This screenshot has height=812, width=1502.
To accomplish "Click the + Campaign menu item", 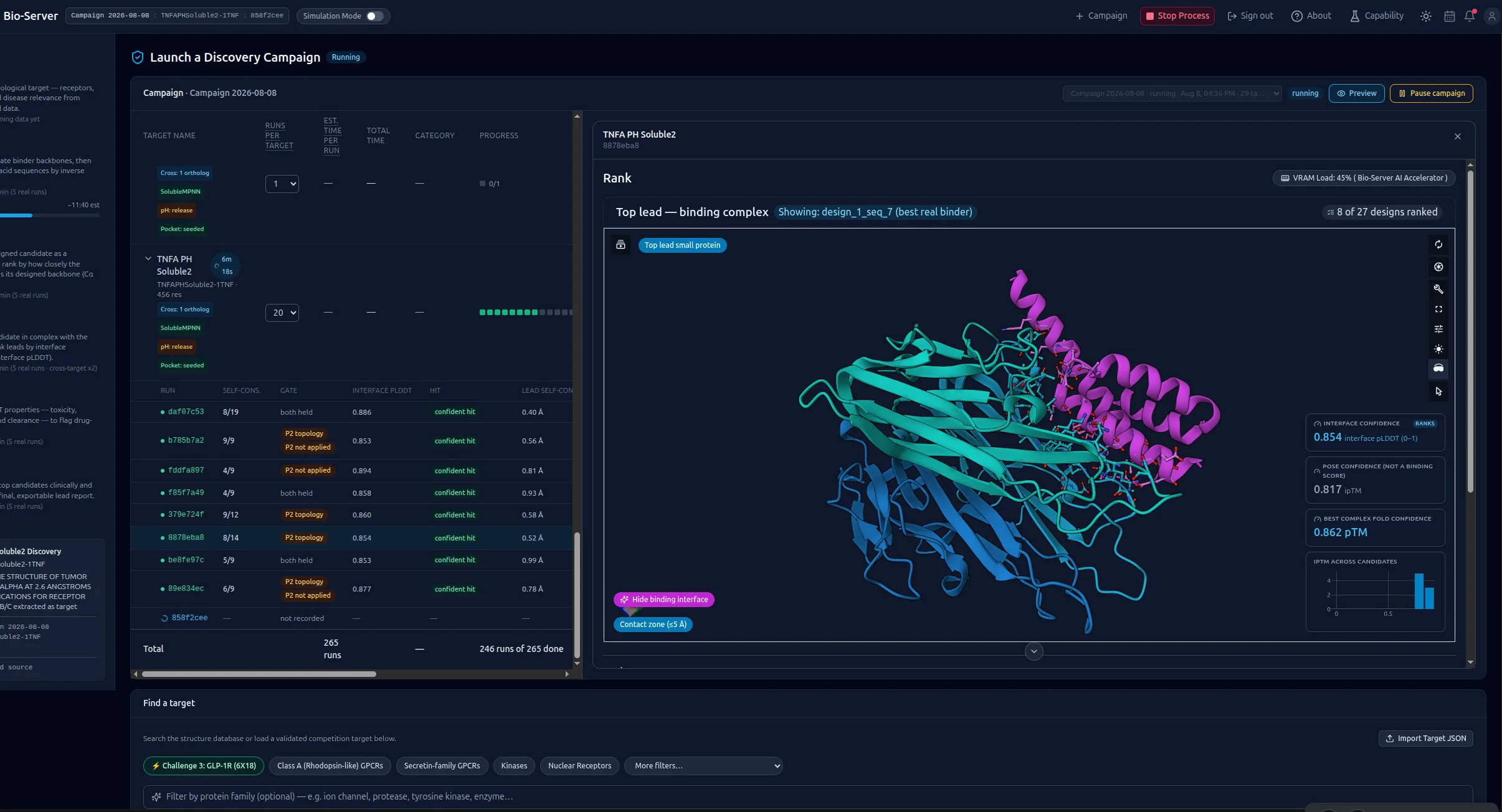I will [x=1101, y=16].
